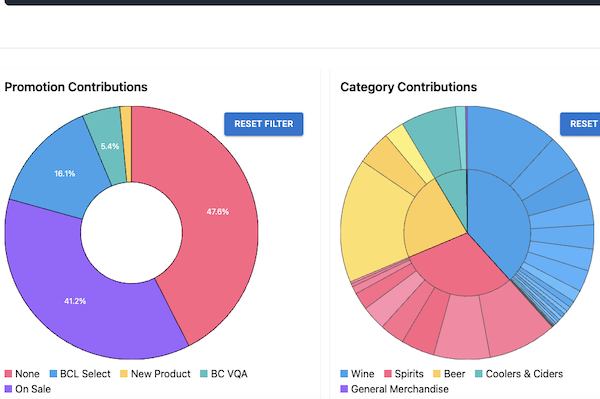This screenshot has height=399, width=600.
Task: Click the Promotion Contributions heading
Action: coord(76,87)
